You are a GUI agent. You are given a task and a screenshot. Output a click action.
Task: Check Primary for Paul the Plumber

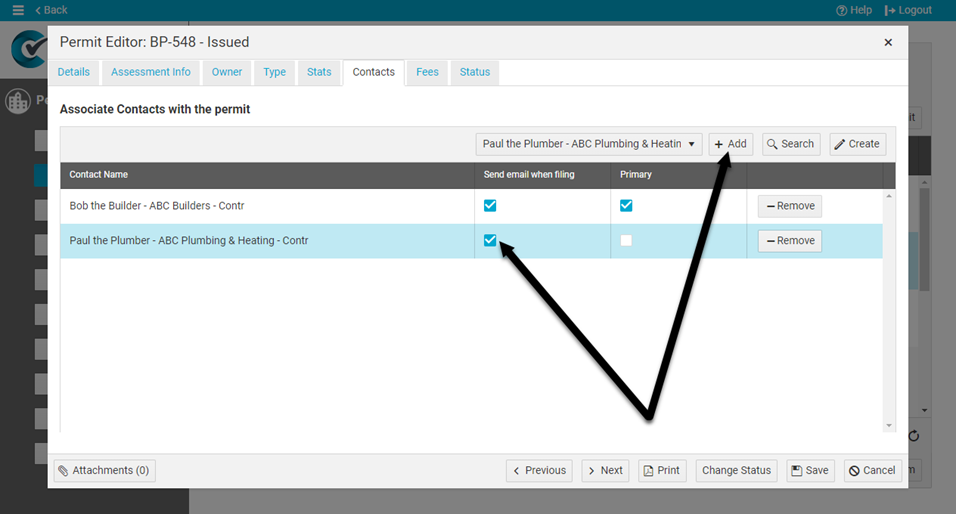[x=626, y=240]
